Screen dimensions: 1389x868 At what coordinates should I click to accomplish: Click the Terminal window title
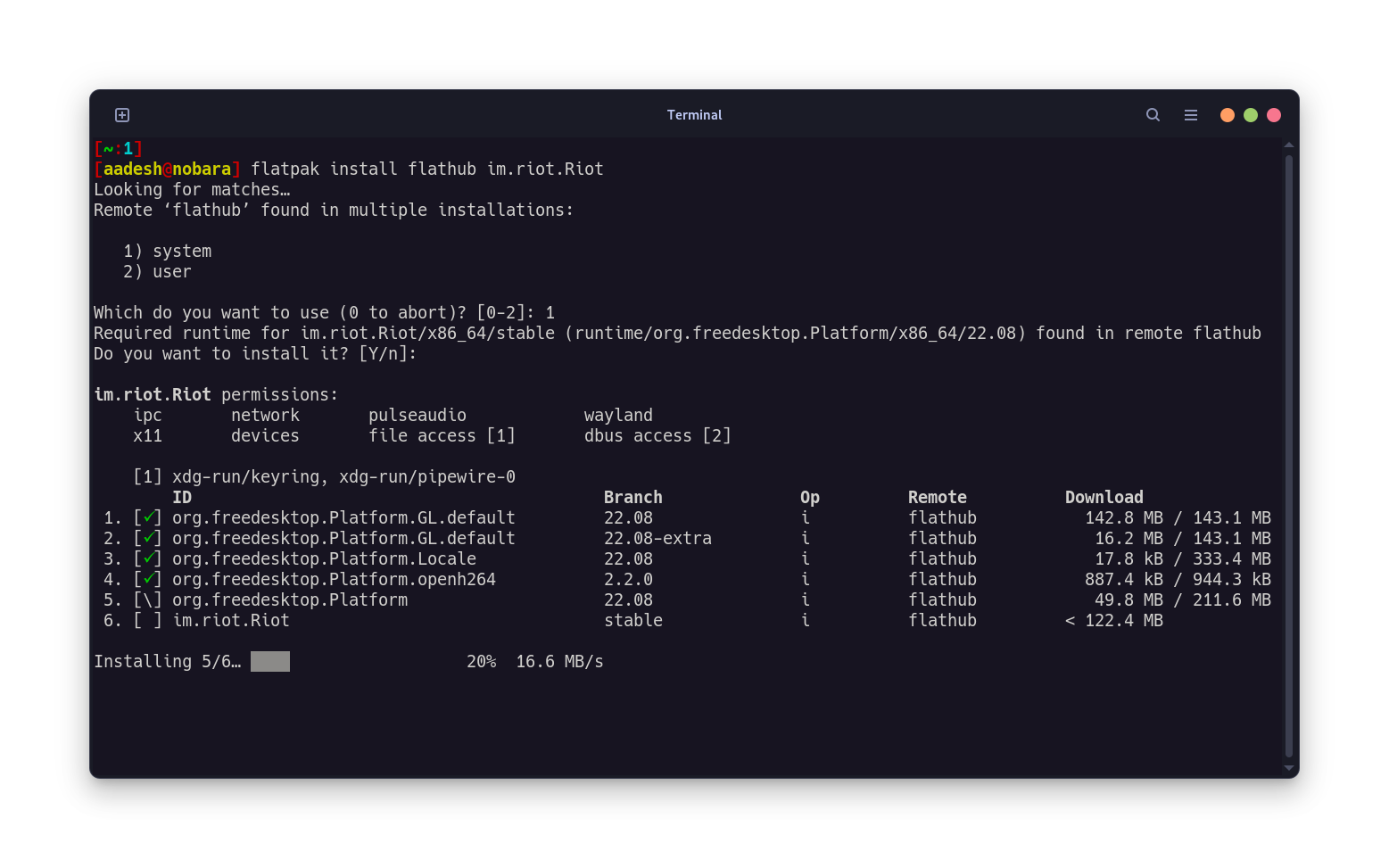coord(694,115)
